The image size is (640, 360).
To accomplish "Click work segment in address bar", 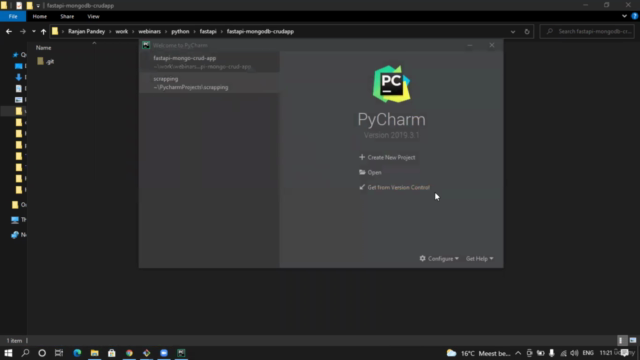I will [x=122, y=31].
